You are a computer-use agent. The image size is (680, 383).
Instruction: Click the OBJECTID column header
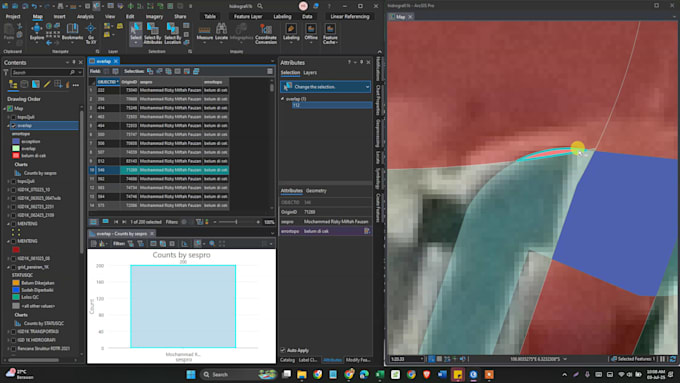[108, 82]
